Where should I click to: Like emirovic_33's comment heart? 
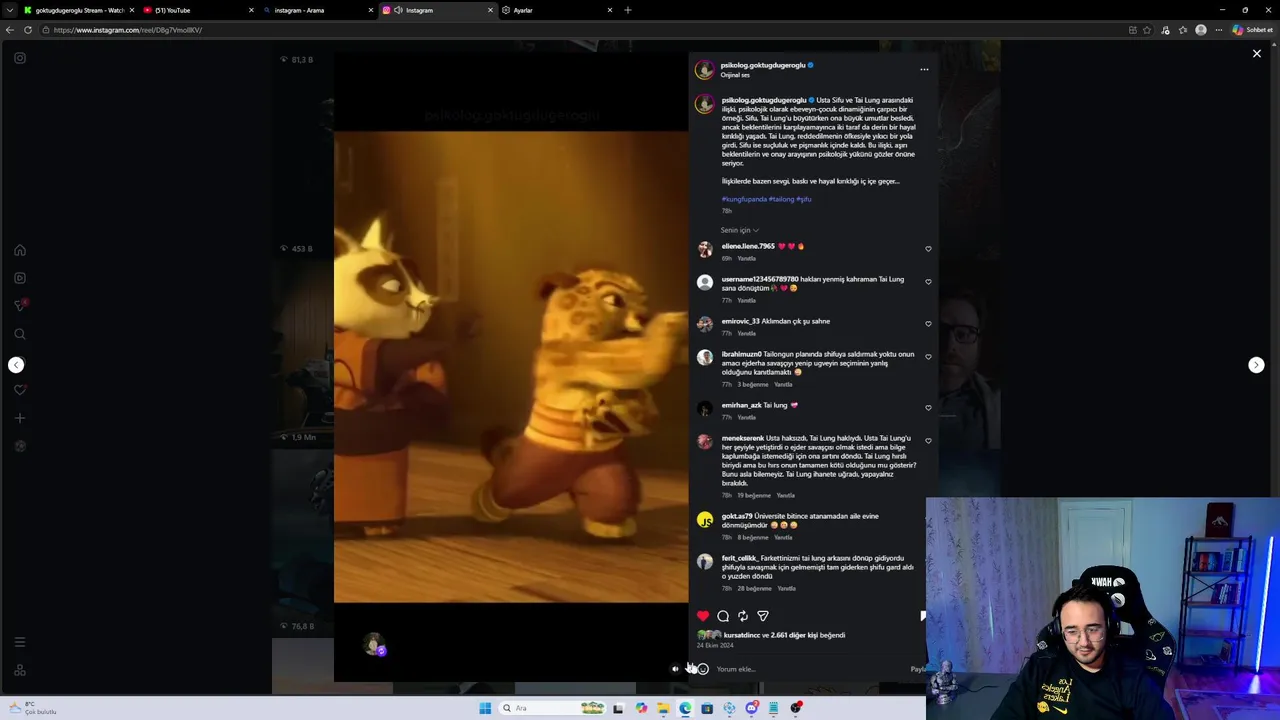[928, 324]
